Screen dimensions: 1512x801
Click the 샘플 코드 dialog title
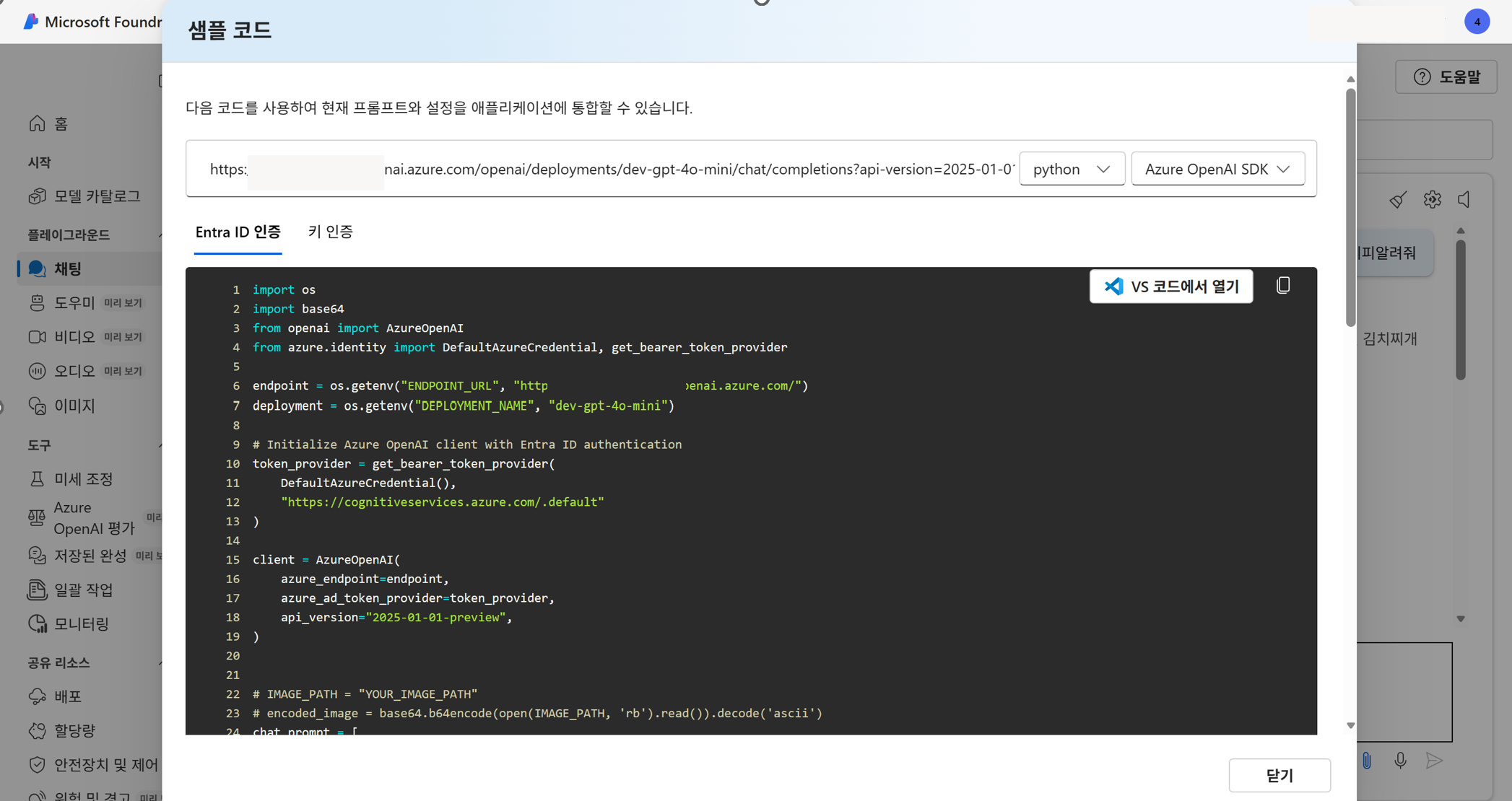(230, 30)
